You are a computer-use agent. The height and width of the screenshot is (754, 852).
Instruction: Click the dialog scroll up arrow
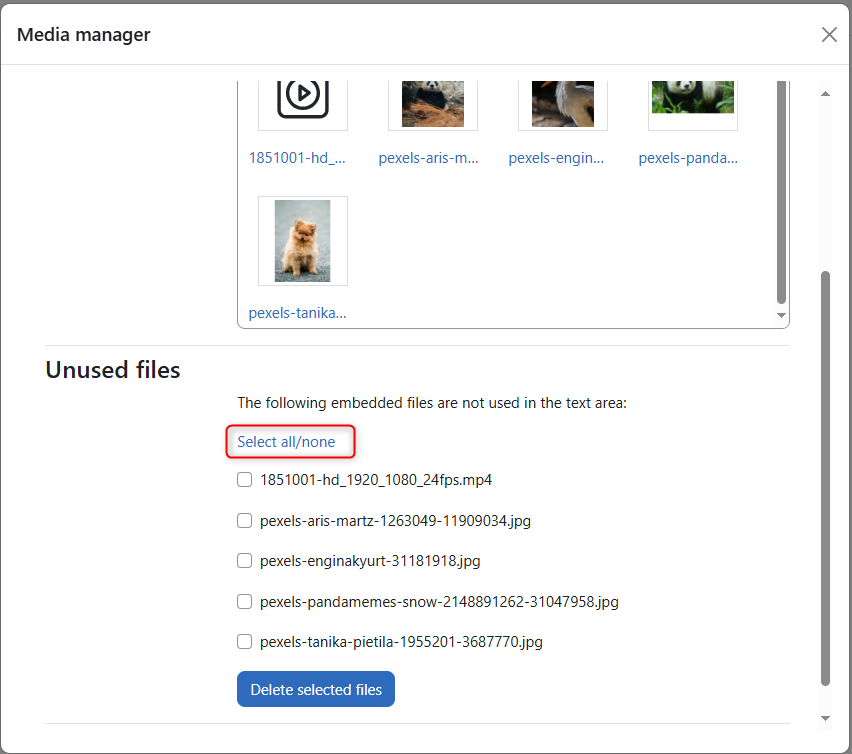pos(825,93)
